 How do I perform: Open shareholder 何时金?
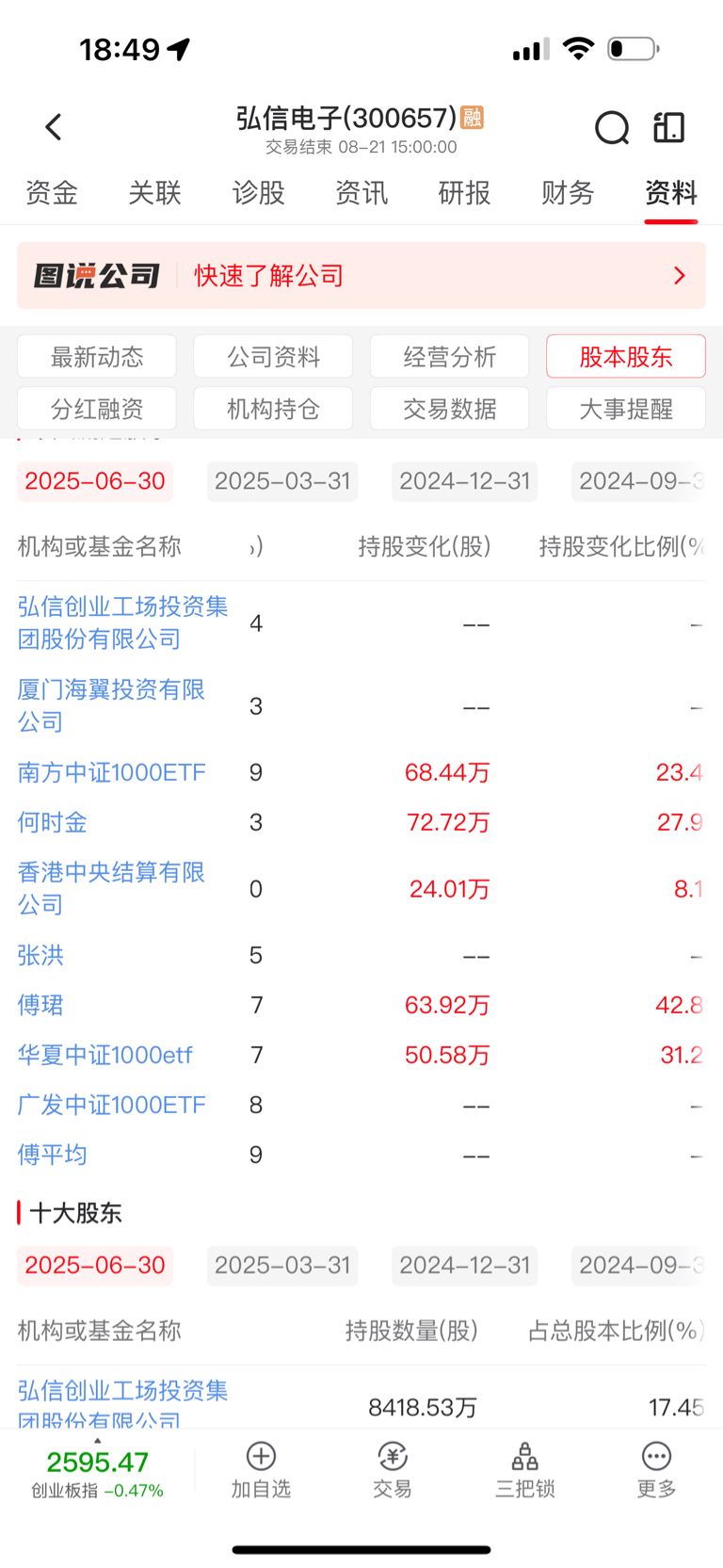pyautogui.click(x=52, y=822)
